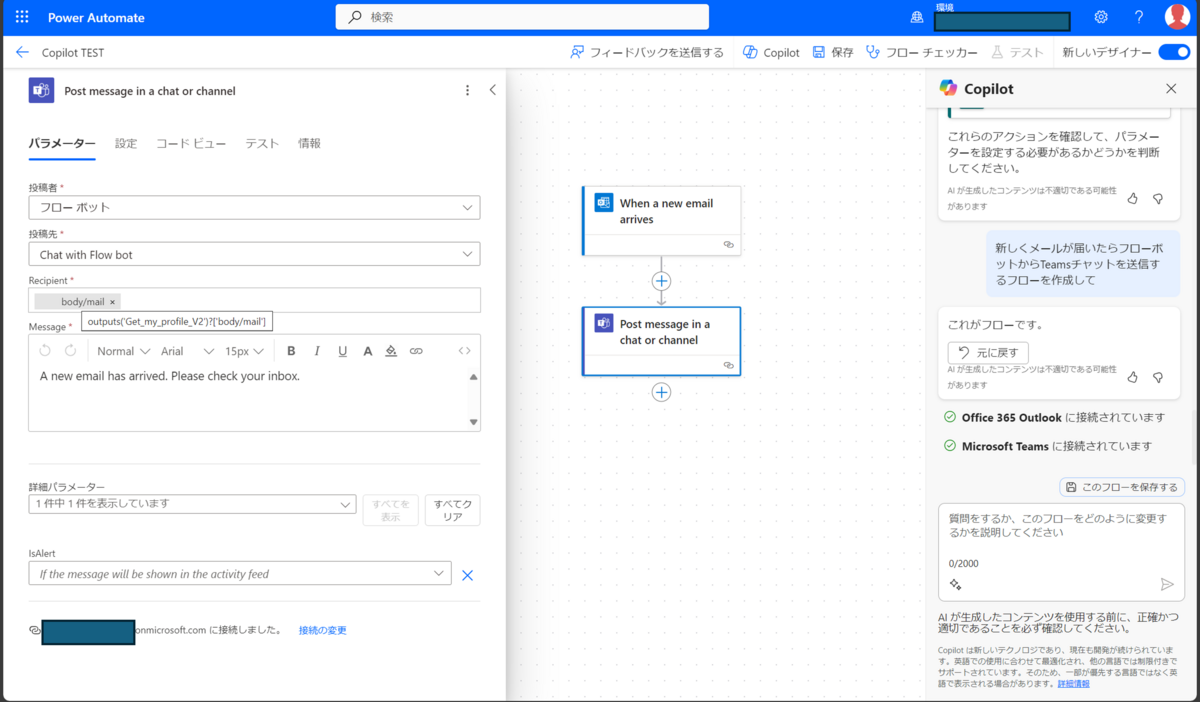Image resolution: width=1200 pixels, height=702 pixels.
Task: Collapse the action details panel chevron
Action: (x=492, y=90)
